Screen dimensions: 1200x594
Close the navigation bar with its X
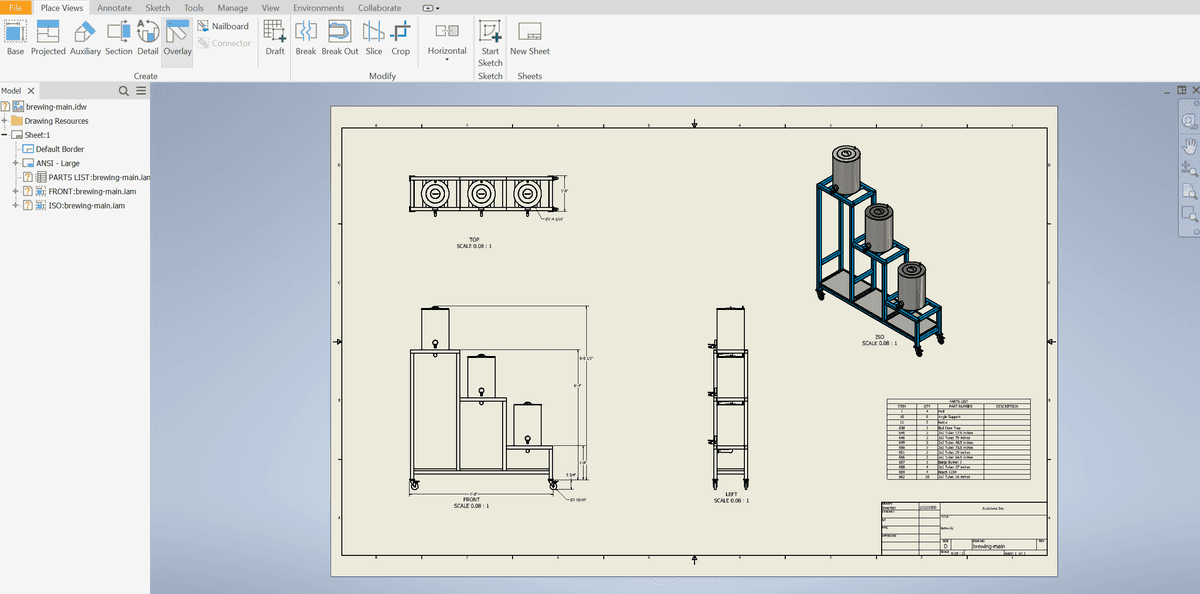[1194, 103]
